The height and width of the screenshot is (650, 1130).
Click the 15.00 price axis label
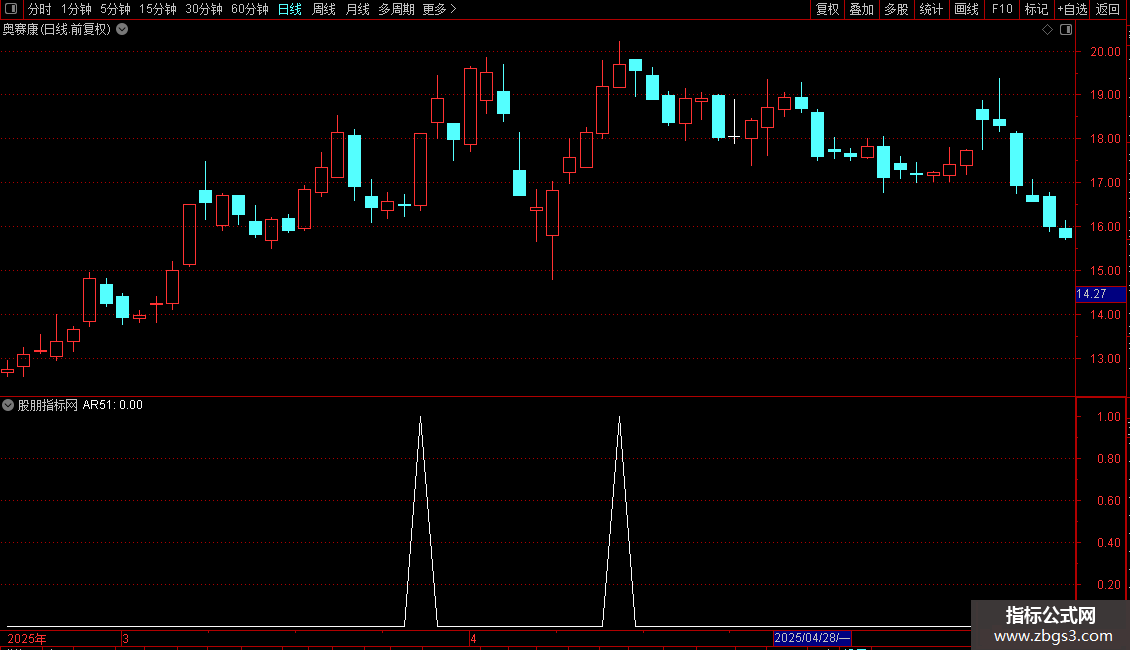[x=1105, y=271]
